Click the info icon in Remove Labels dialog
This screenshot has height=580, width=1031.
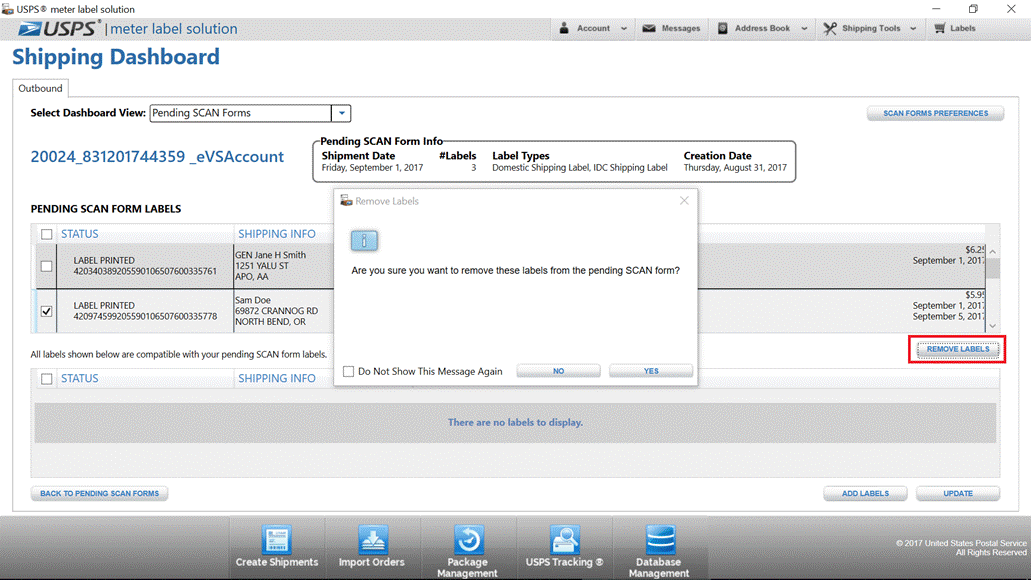(364, 241)
